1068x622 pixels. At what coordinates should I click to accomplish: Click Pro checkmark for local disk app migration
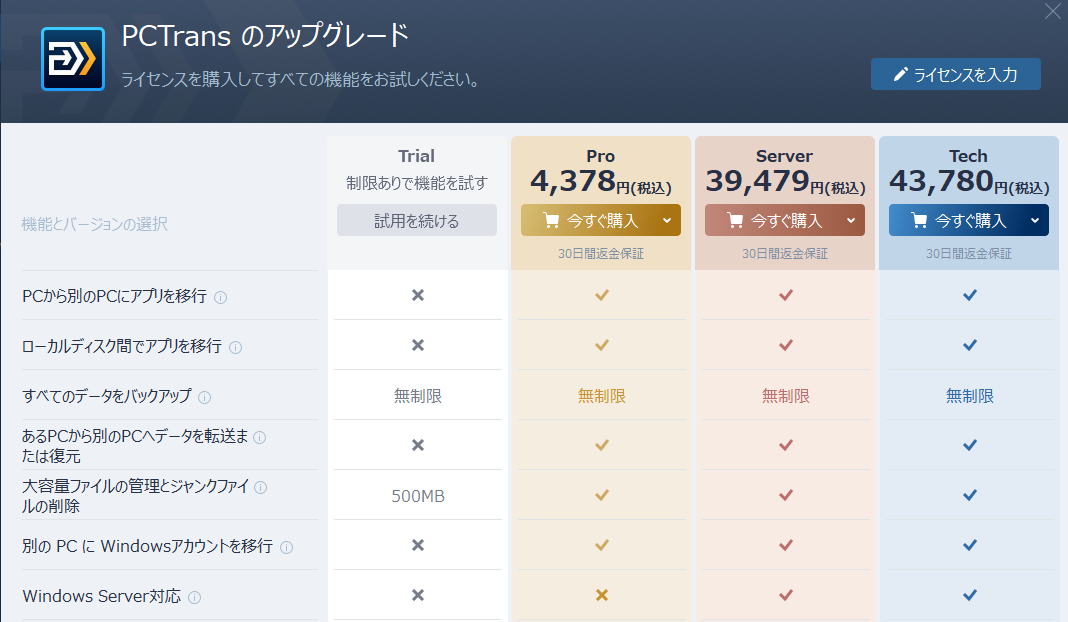[x=601, y=345]
